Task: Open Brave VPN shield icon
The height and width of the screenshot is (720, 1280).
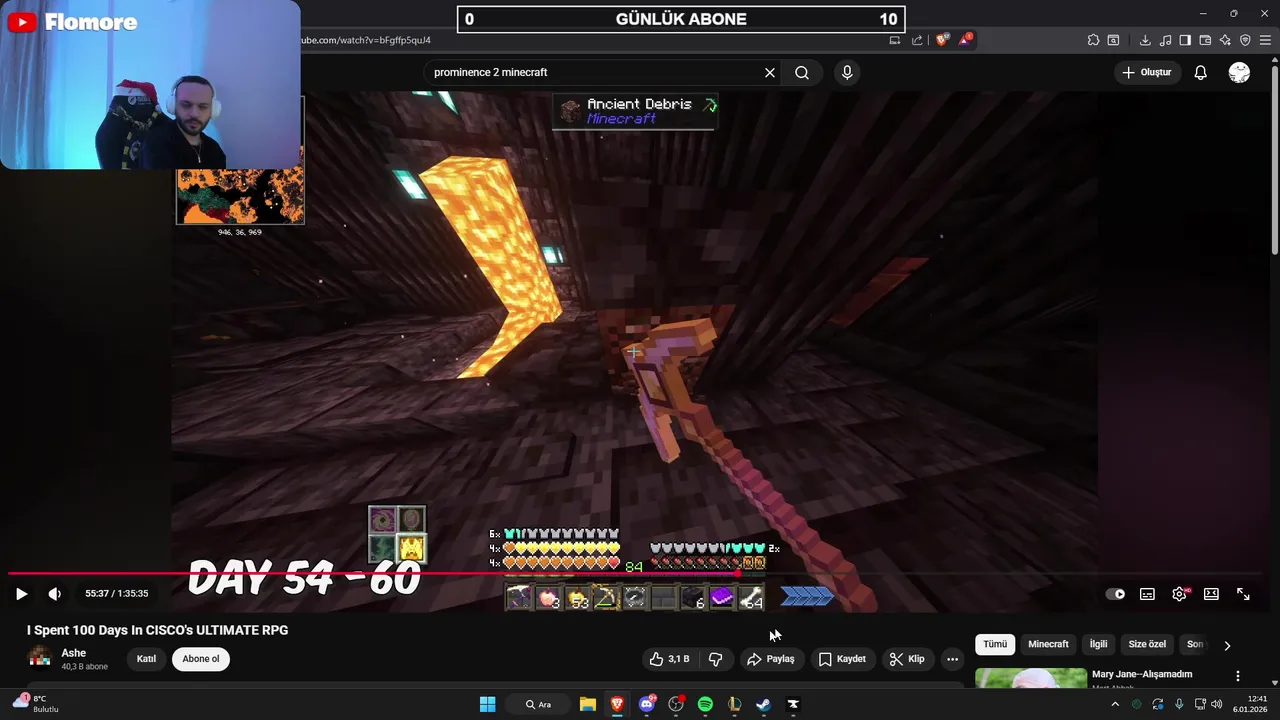Action: click(x=1245, y=40)
